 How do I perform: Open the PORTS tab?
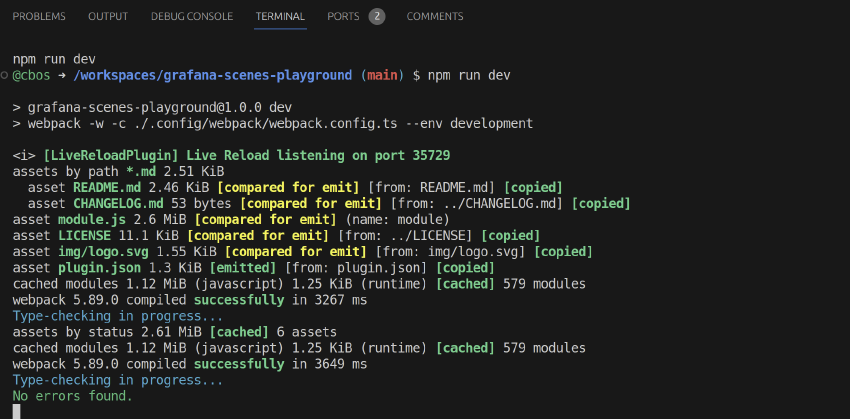tap(343, 16)
